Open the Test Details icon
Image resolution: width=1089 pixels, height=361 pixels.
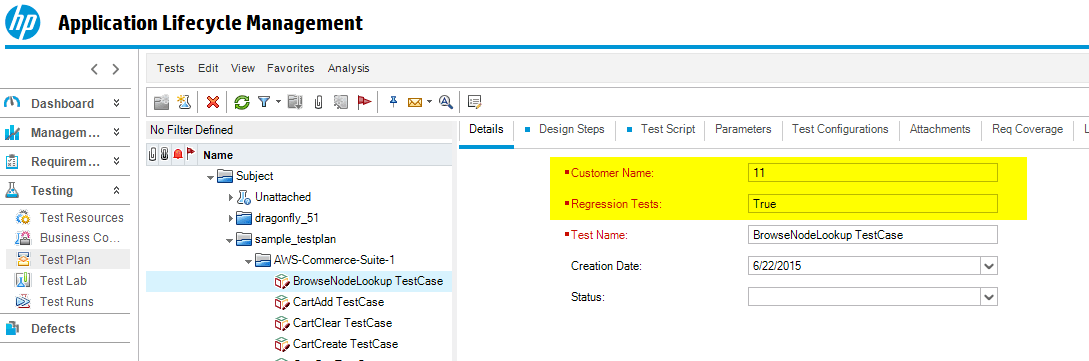click(475, 102)
